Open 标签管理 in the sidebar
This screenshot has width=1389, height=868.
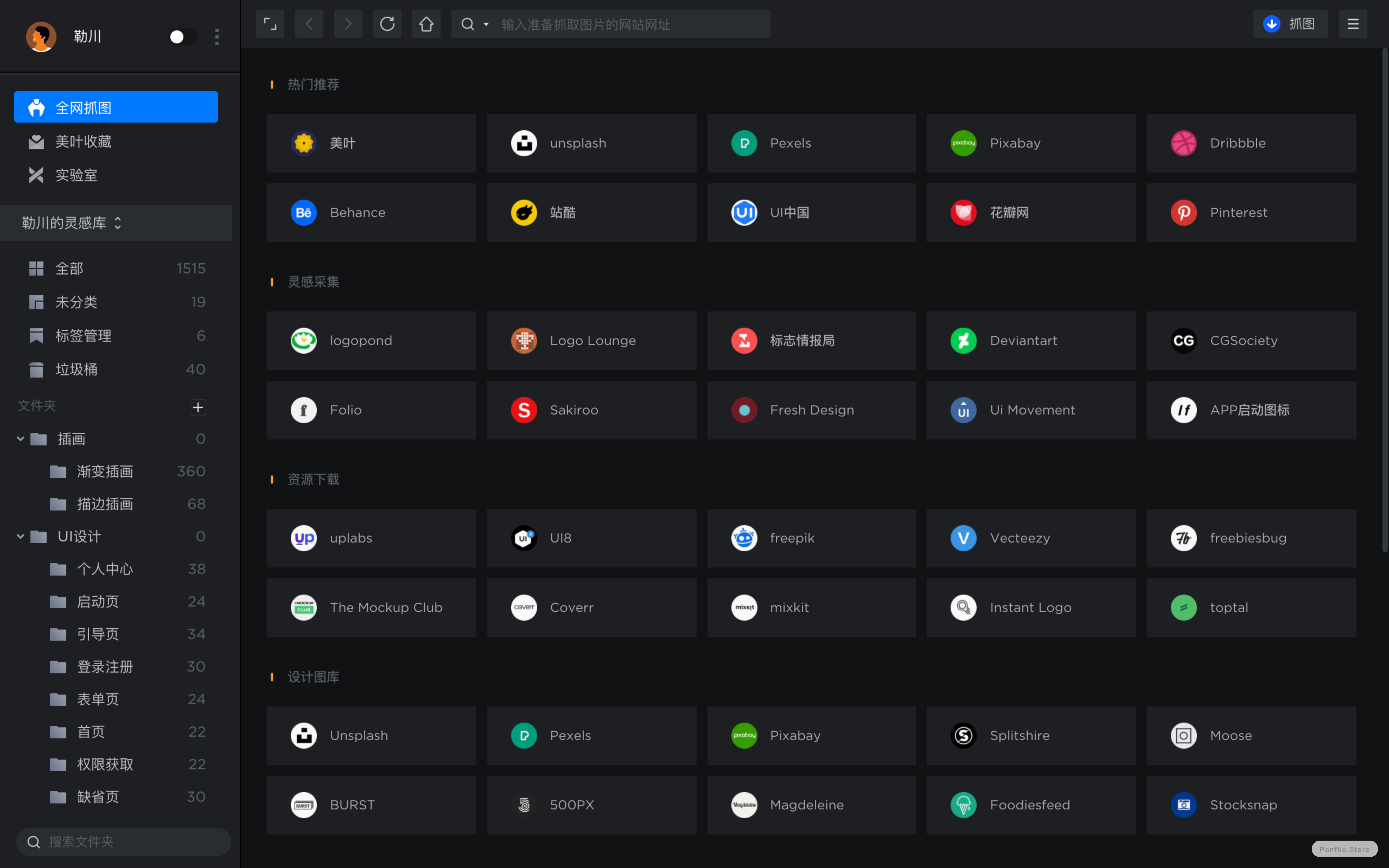[116, 335]
